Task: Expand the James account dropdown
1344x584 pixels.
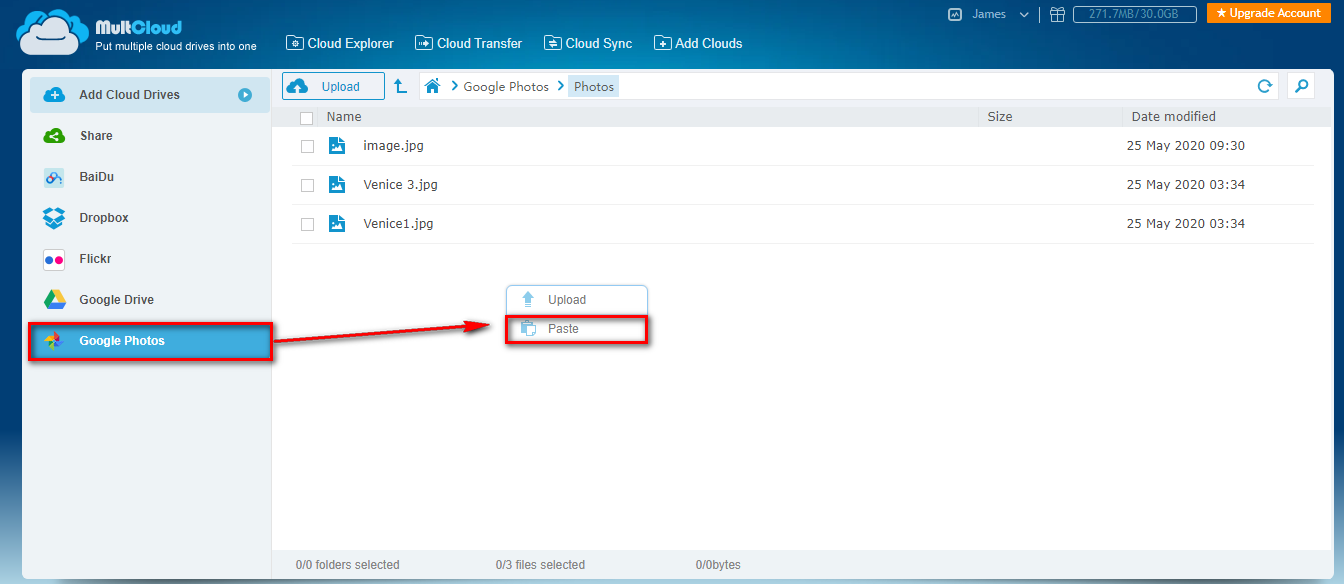Action: point(1024,15)
